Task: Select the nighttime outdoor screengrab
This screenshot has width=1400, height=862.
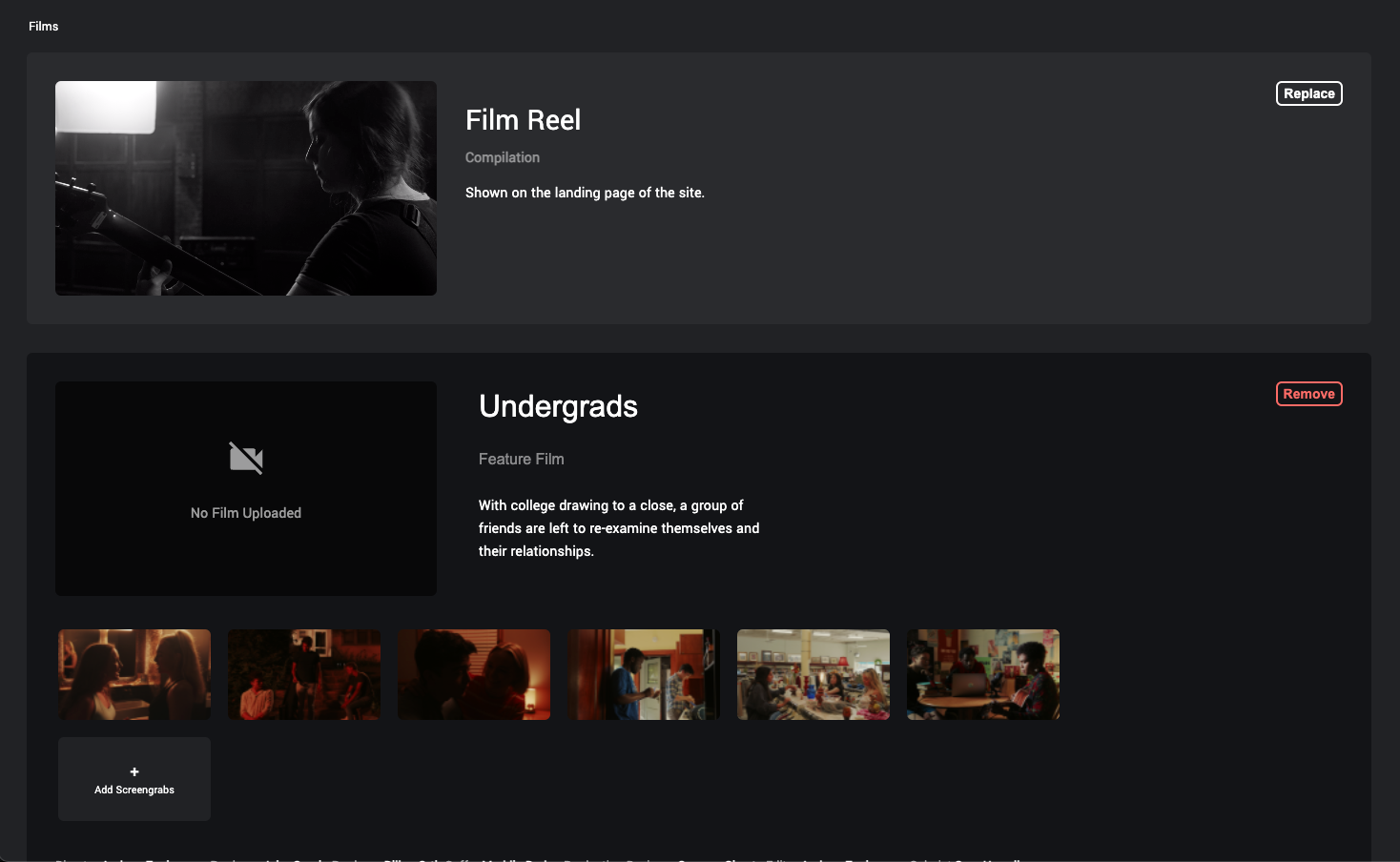Action: [303, 674]
